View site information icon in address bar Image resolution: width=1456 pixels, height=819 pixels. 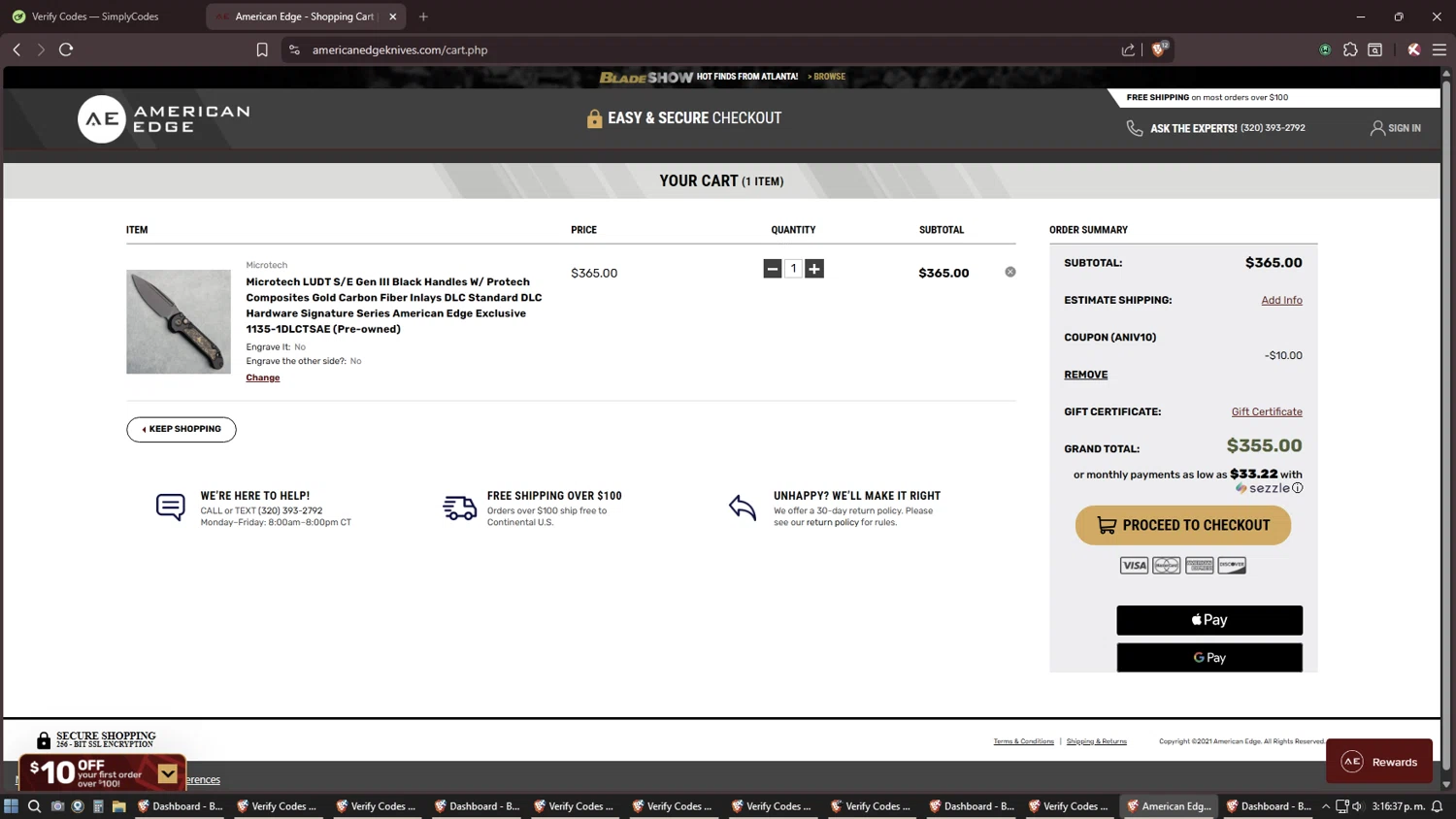coord(294,49)
